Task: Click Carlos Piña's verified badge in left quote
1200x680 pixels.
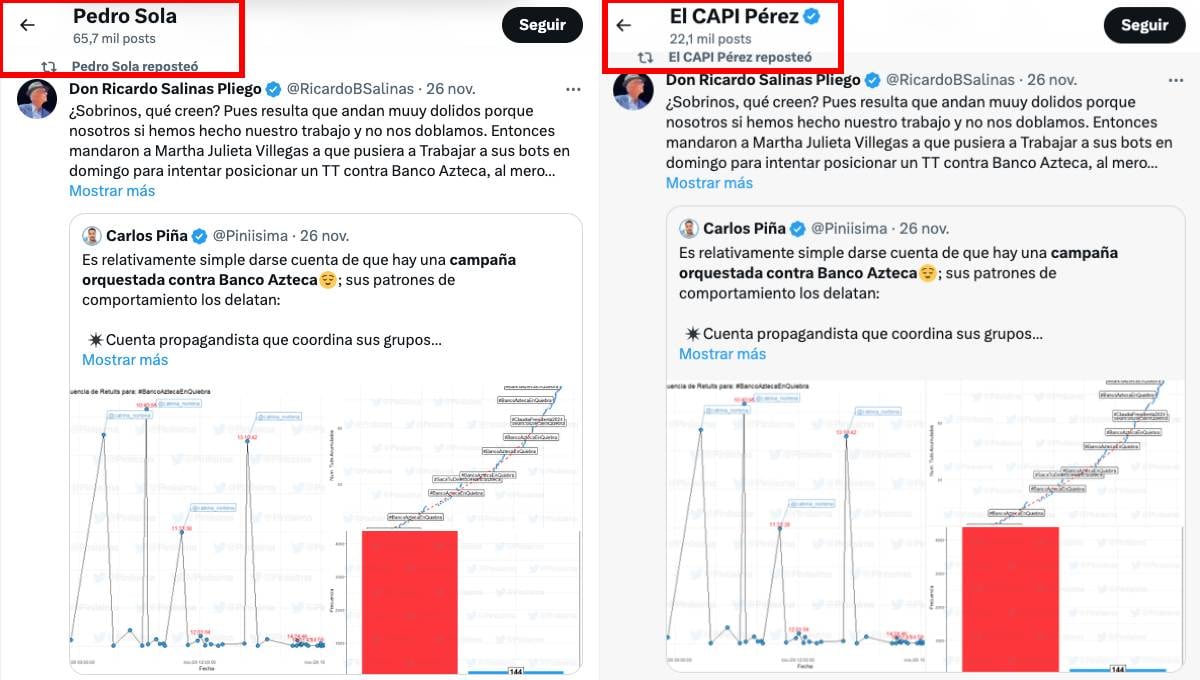Action: [199, 236]
